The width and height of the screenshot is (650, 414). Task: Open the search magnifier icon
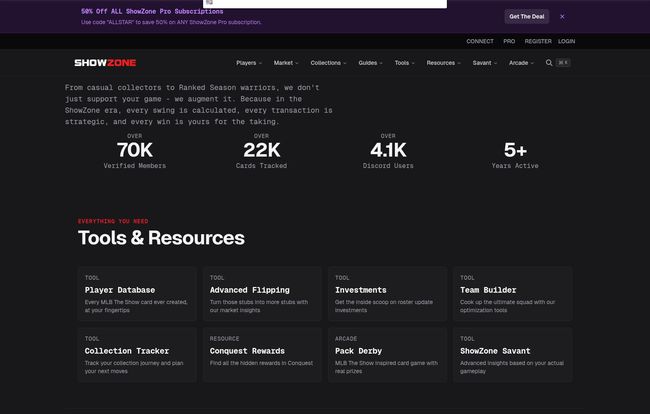[x=549, y=63]
